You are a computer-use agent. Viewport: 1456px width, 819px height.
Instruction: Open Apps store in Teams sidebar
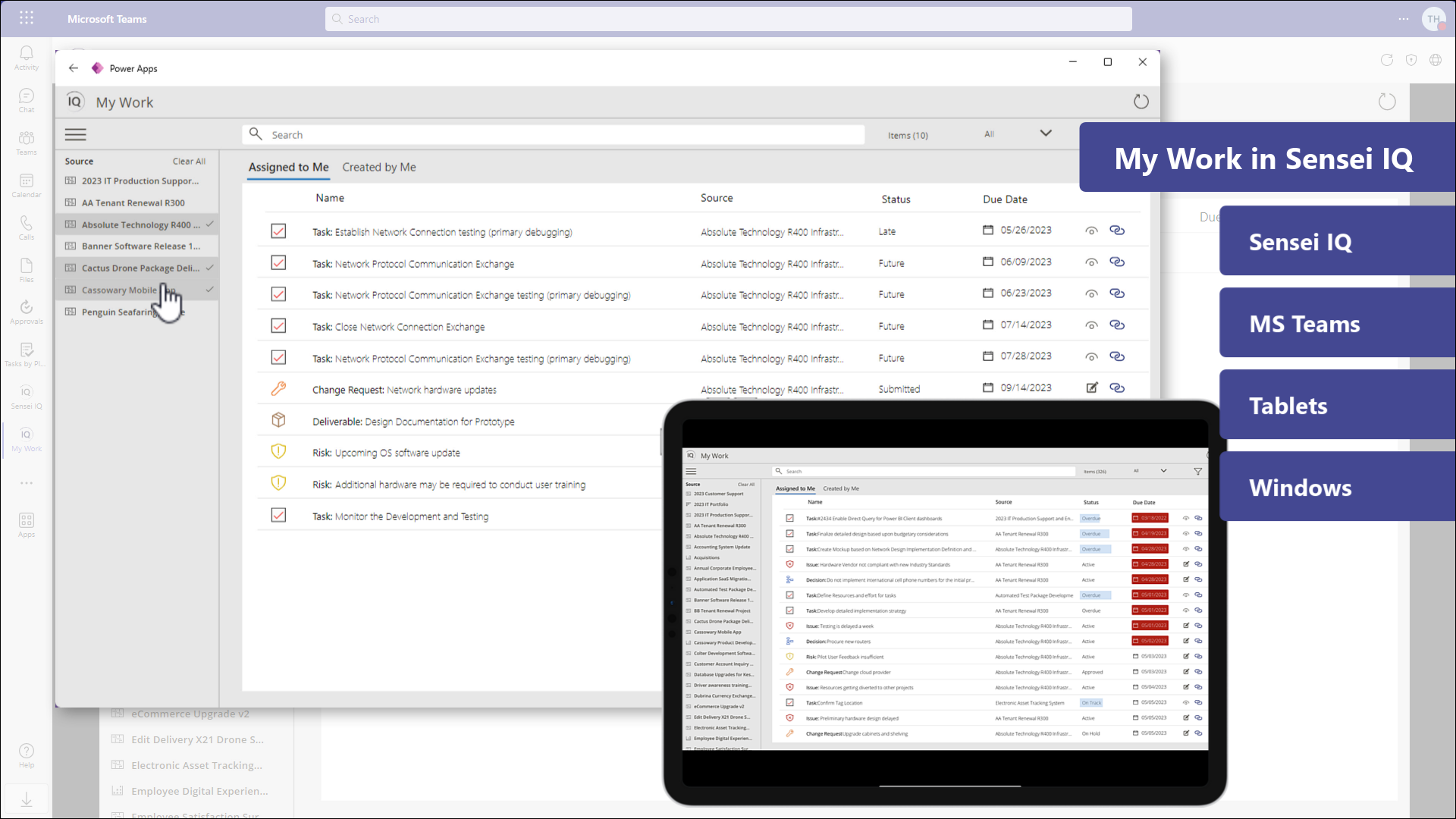[x=27, y=525]
